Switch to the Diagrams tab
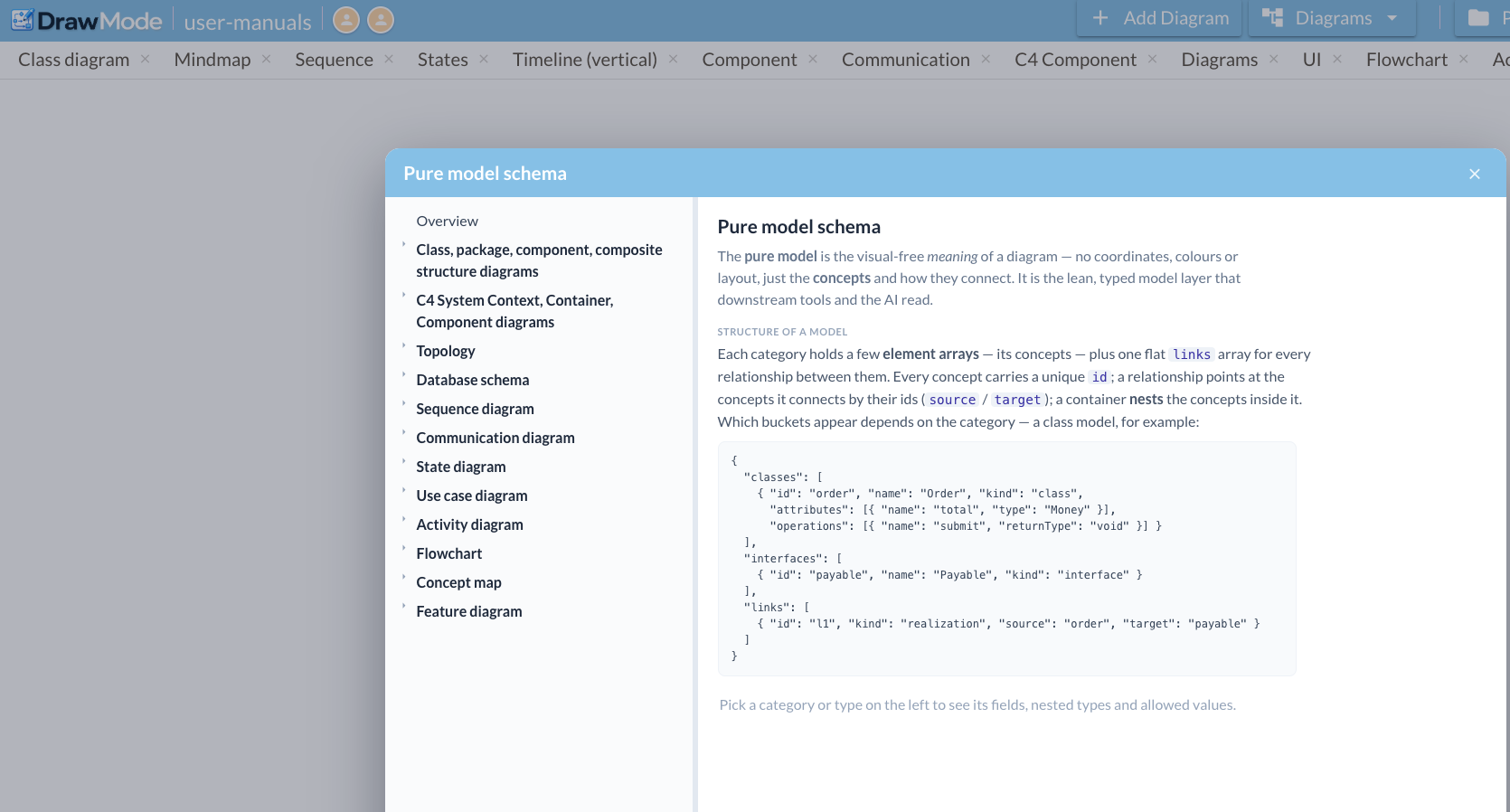This screenshot has height=812, width=1510. click(x=1219, y=60)
